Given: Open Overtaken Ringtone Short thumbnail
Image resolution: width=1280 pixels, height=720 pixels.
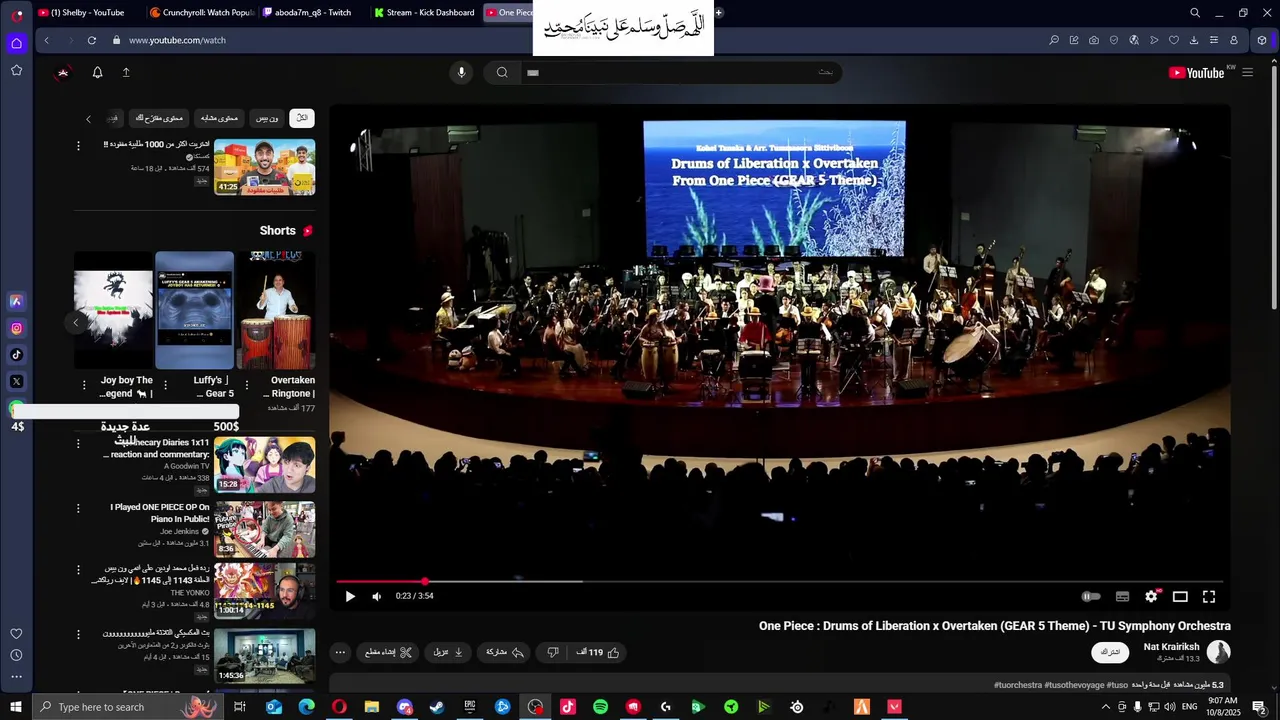Looking at the screenshot, I should (275, 310).
